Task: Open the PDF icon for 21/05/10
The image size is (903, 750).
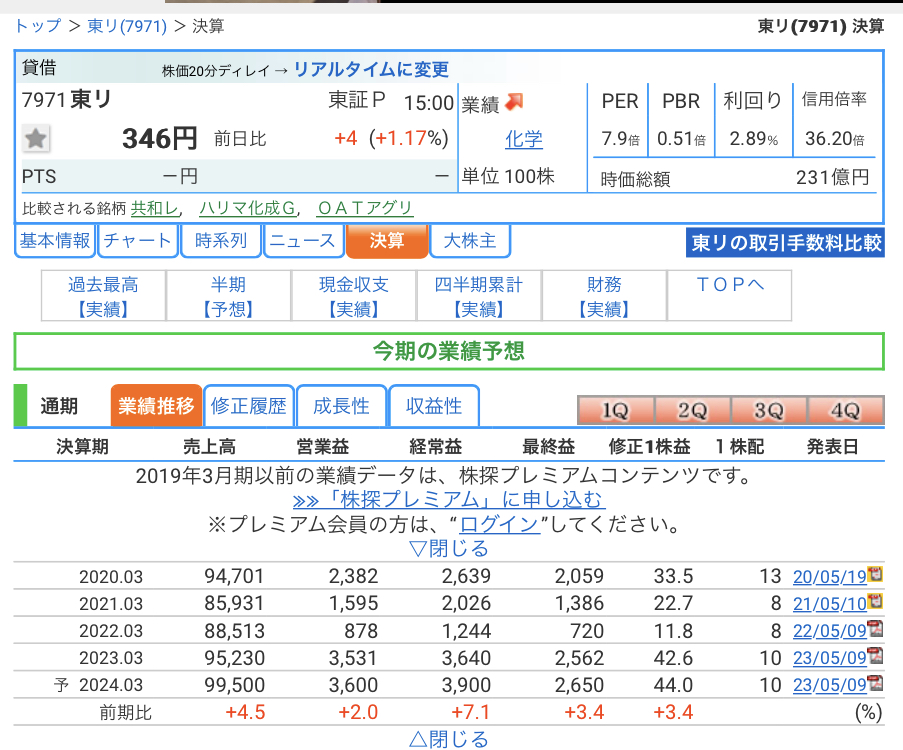Action: click(x=875, y=601)
